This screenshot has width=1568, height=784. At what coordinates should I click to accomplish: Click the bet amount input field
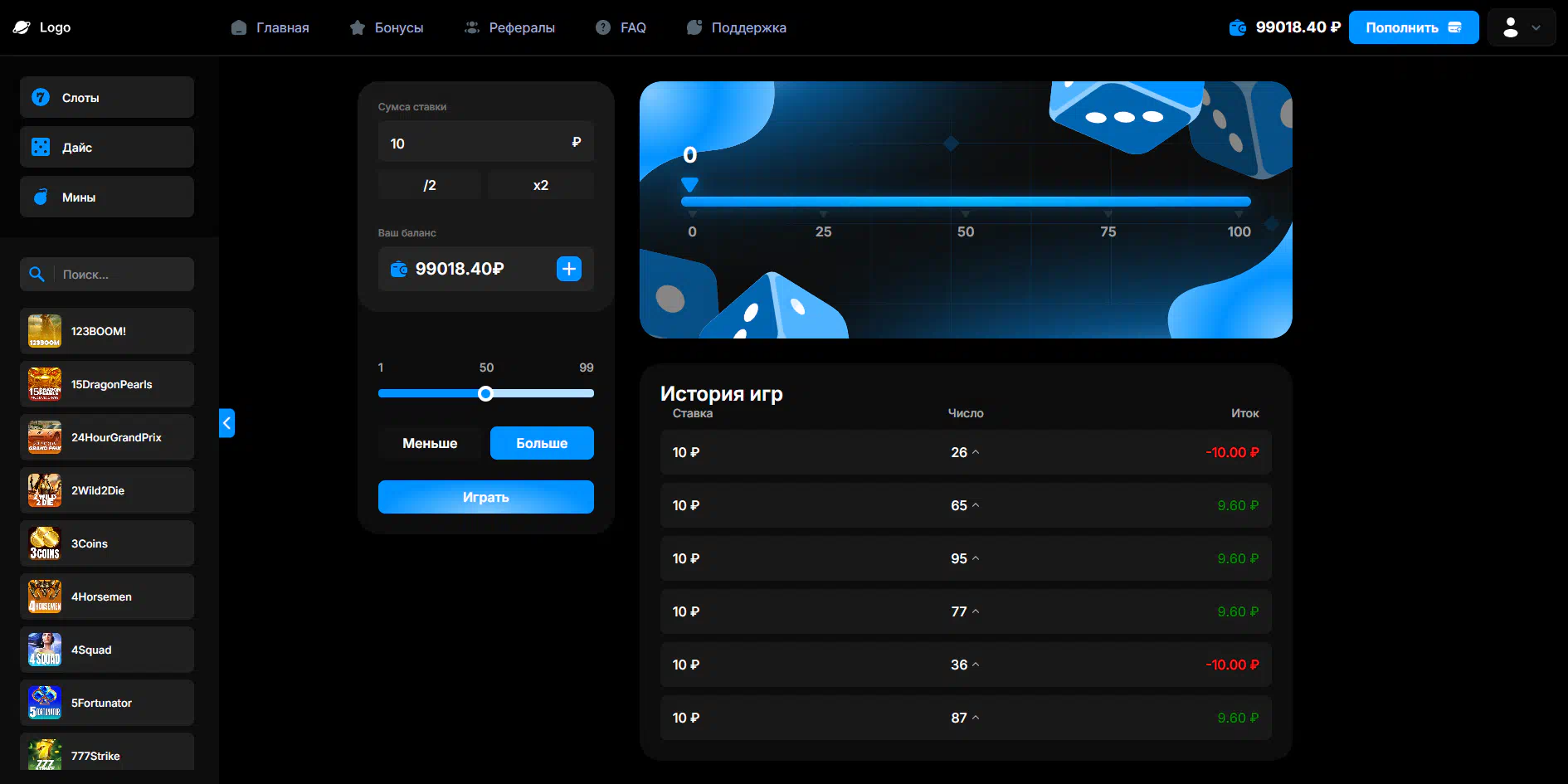pyautogui.click(x=477, y=143)
